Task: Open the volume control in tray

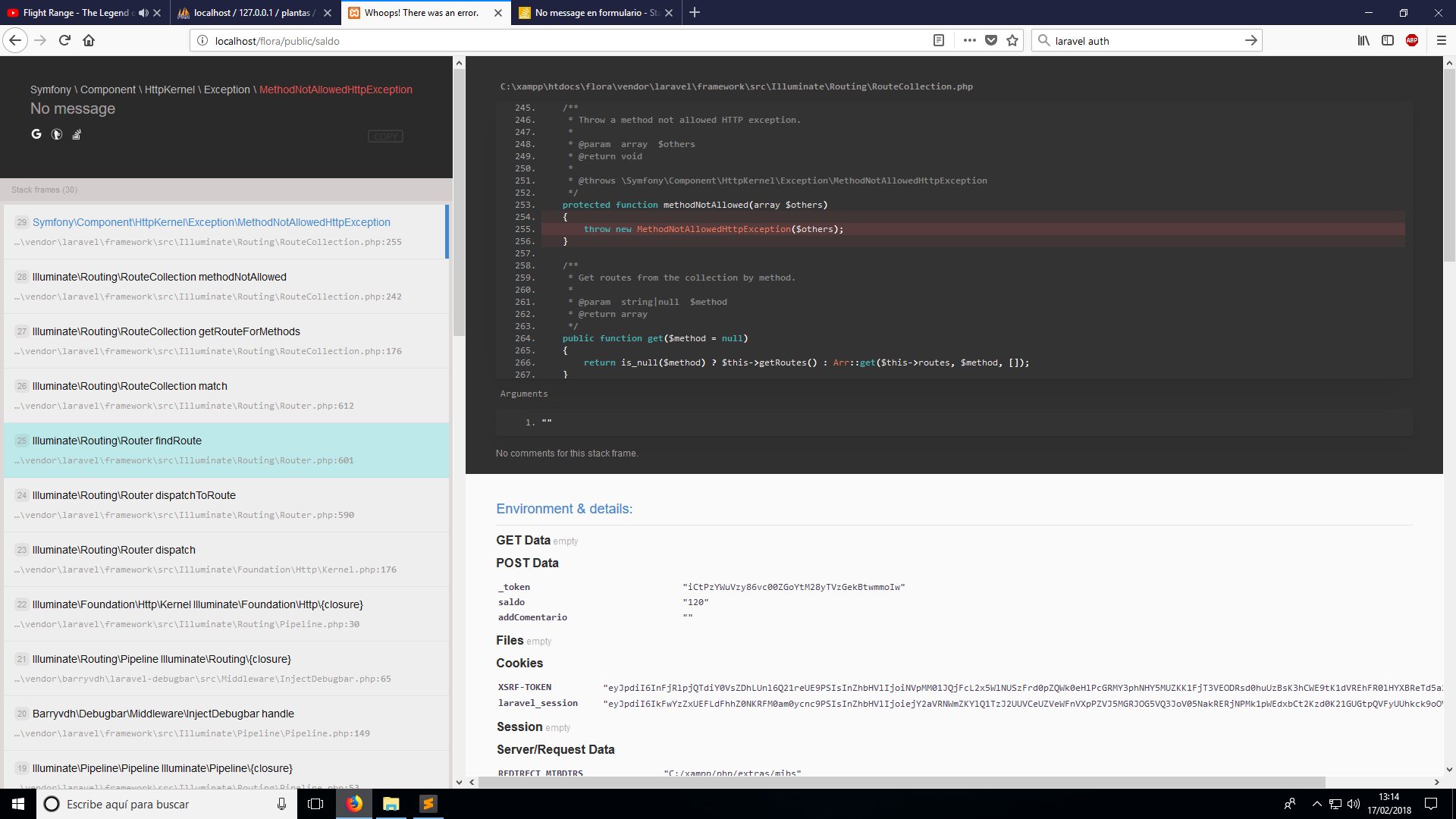Action: point(1354,804)
